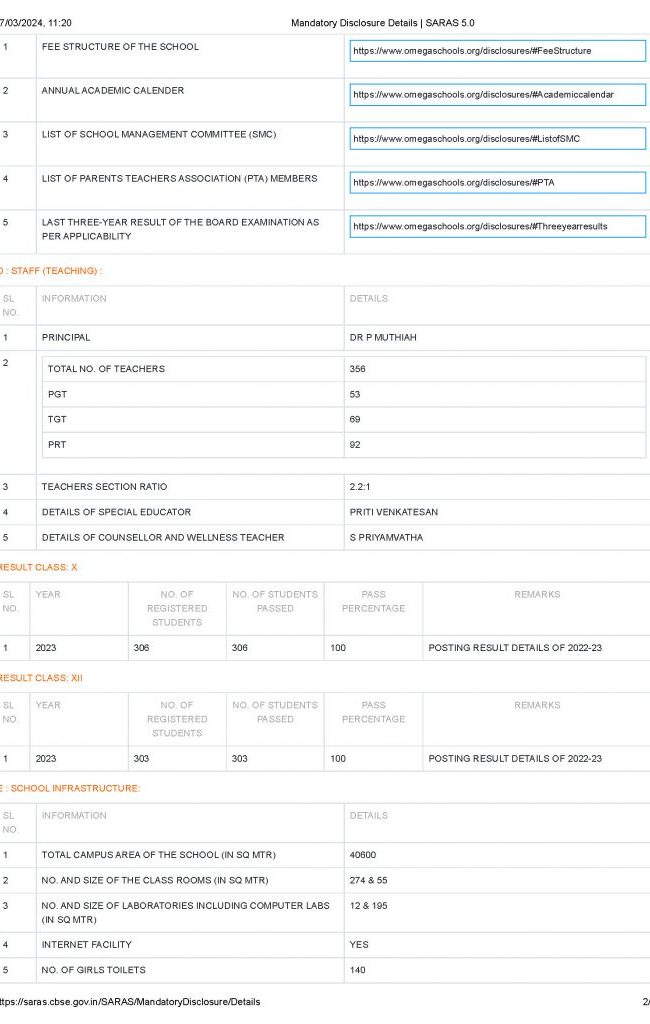Click total campus area value 40600
650x1024 pixels.
(x=362, y=855)
